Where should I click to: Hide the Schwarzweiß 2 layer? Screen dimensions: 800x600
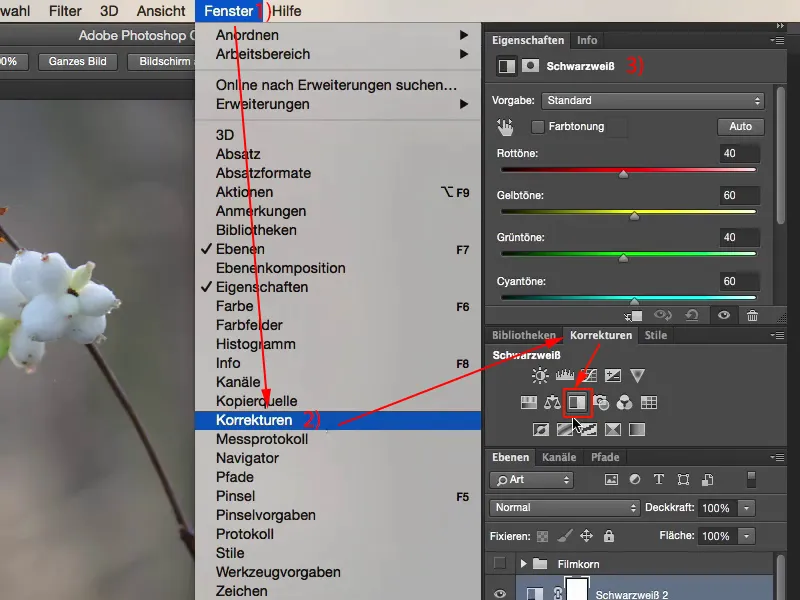tap(500, 593)
